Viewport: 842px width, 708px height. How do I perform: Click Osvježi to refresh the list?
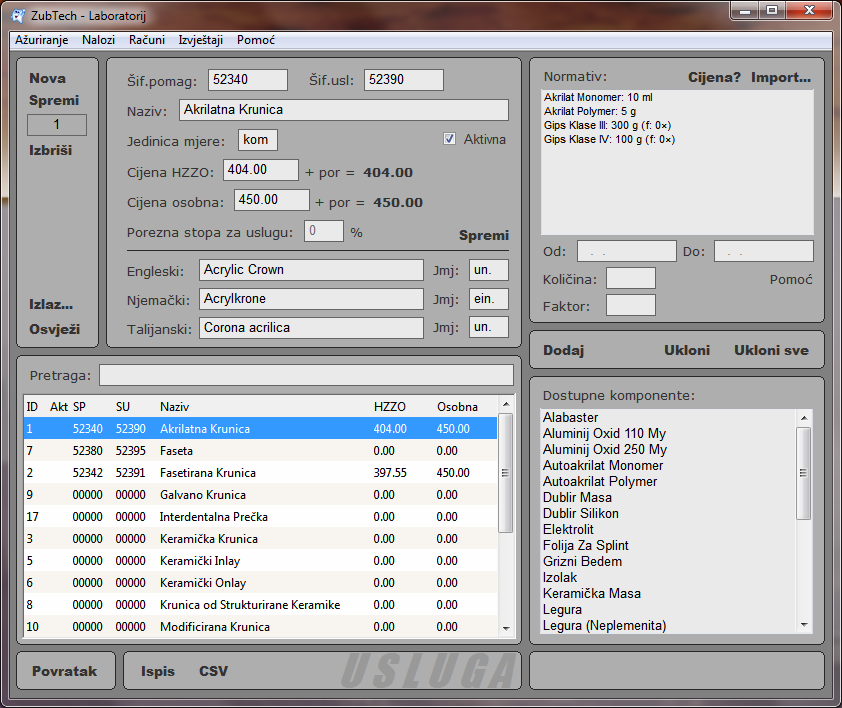(55, 329)
